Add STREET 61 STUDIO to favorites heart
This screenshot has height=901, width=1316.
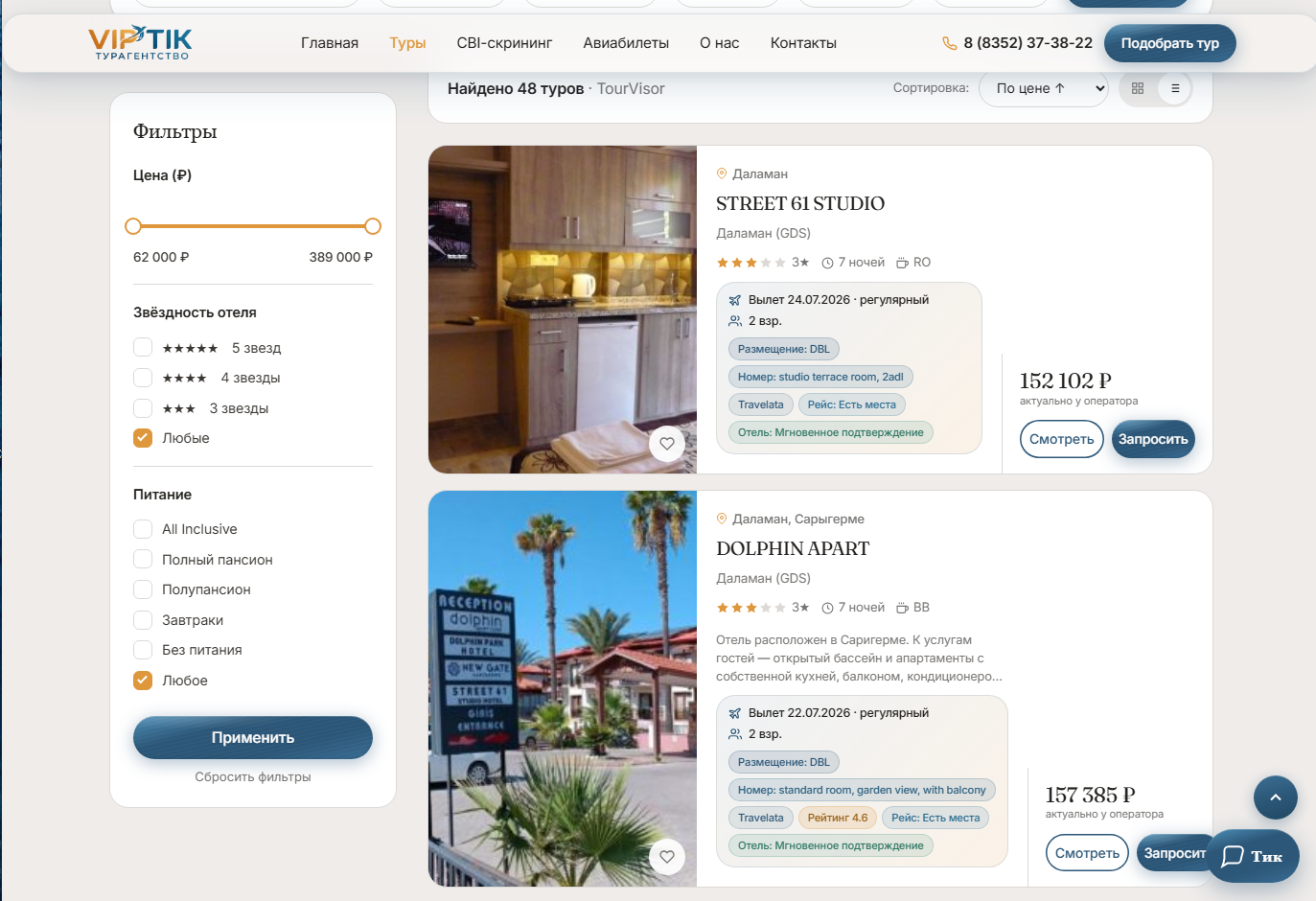point(667,443)
